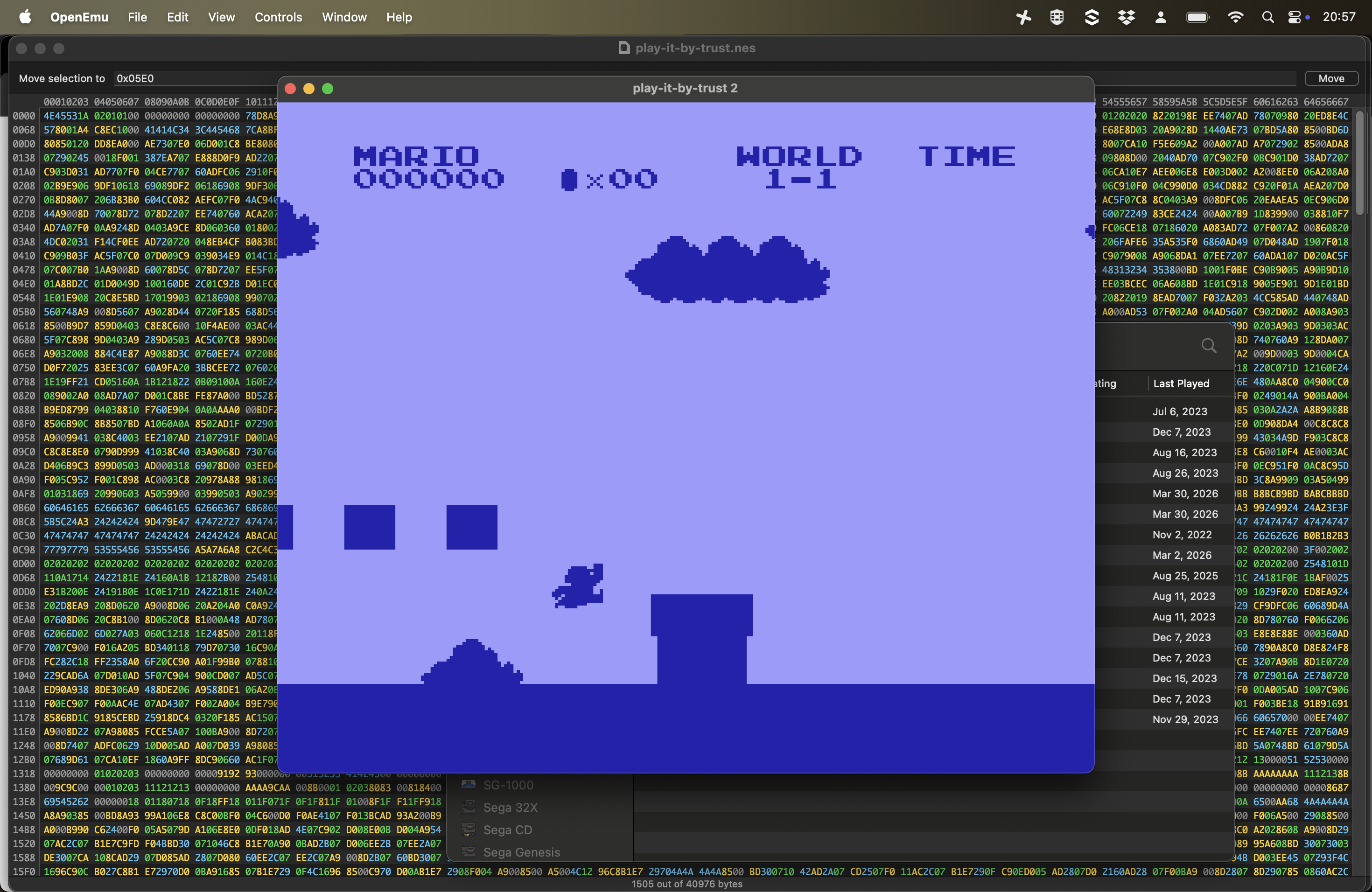1372x892 pixels.
Task: Click the library search magnifier icon
Action: [1209, 346]
